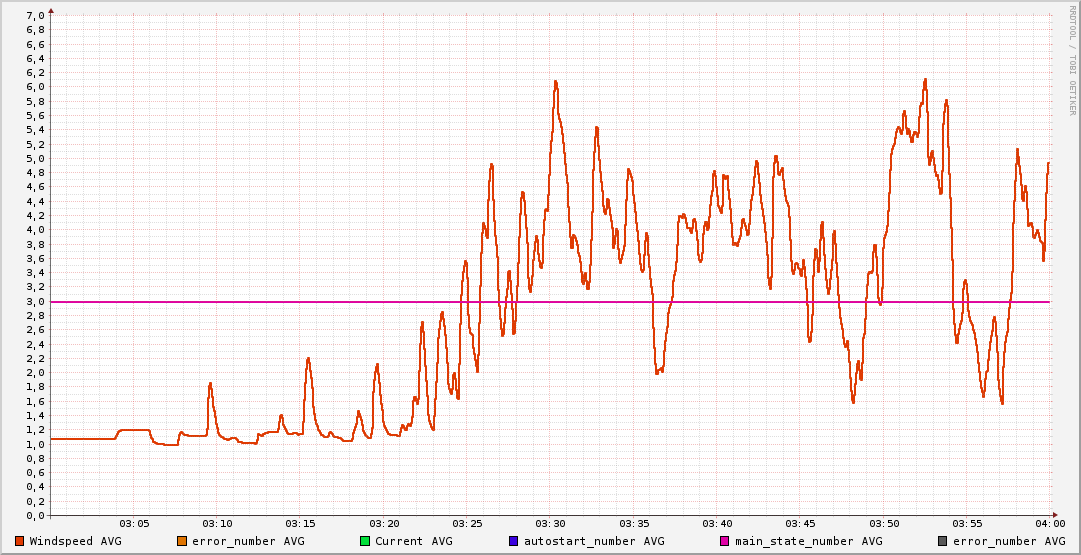The image size is (1081, 555).
Task: Click the windspeed peak near 03:30
Action: point(555,82)
